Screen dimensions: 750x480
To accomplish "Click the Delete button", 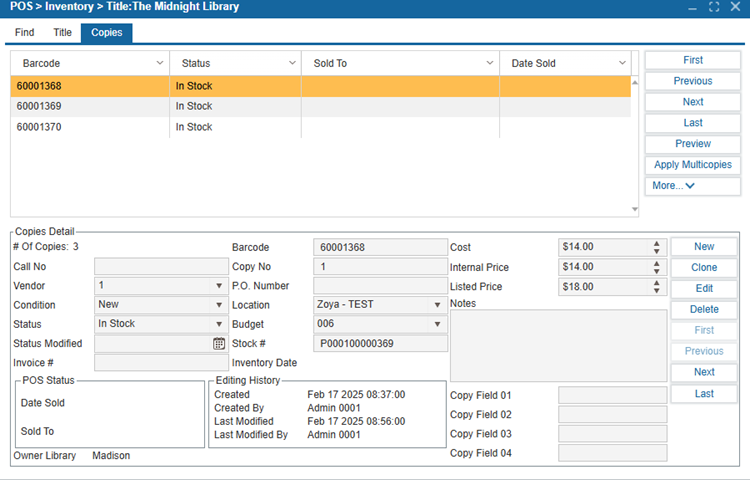I will (704, 309).
